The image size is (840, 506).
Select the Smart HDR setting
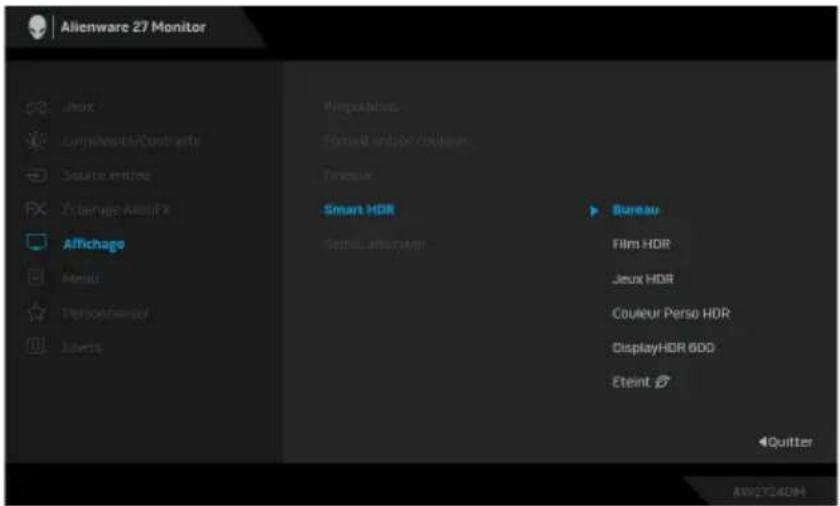[359, 209]
